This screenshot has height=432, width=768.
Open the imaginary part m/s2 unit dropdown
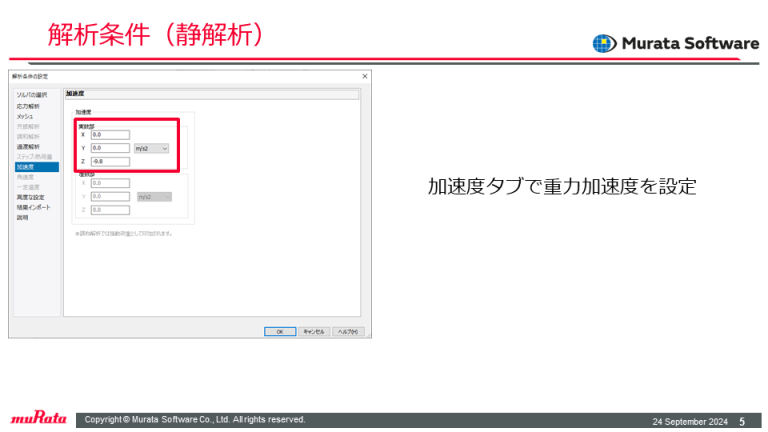(152, 196)
